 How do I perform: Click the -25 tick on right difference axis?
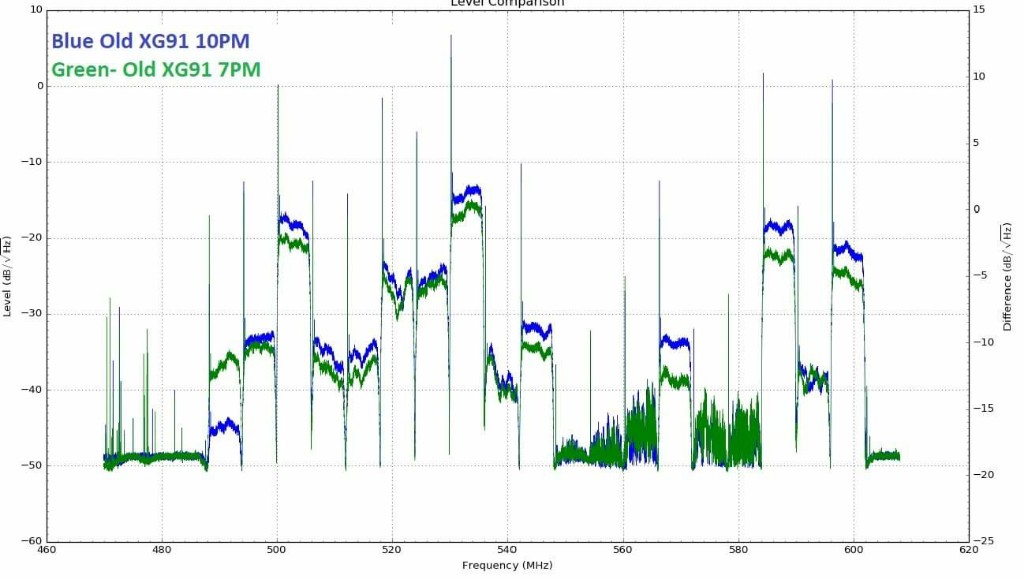983,541
